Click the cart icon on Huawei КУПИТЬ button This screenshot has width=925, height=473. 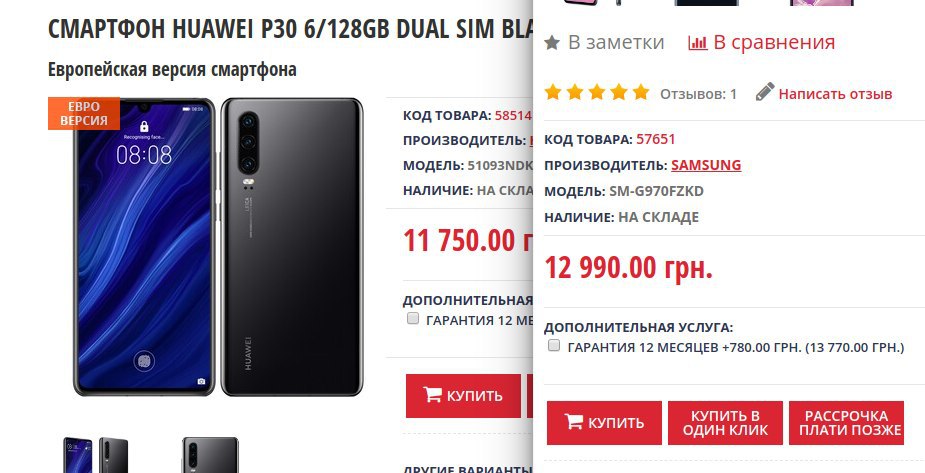432,394
